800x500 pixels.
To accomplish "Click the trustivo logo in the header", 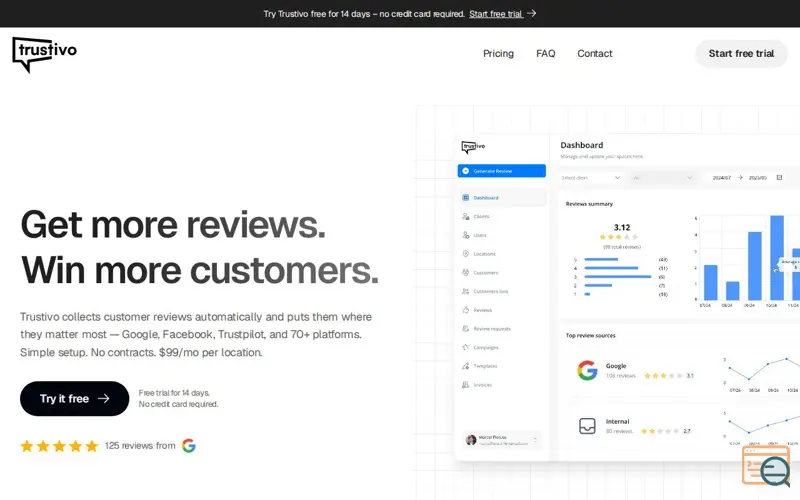I will click(44, 55).
